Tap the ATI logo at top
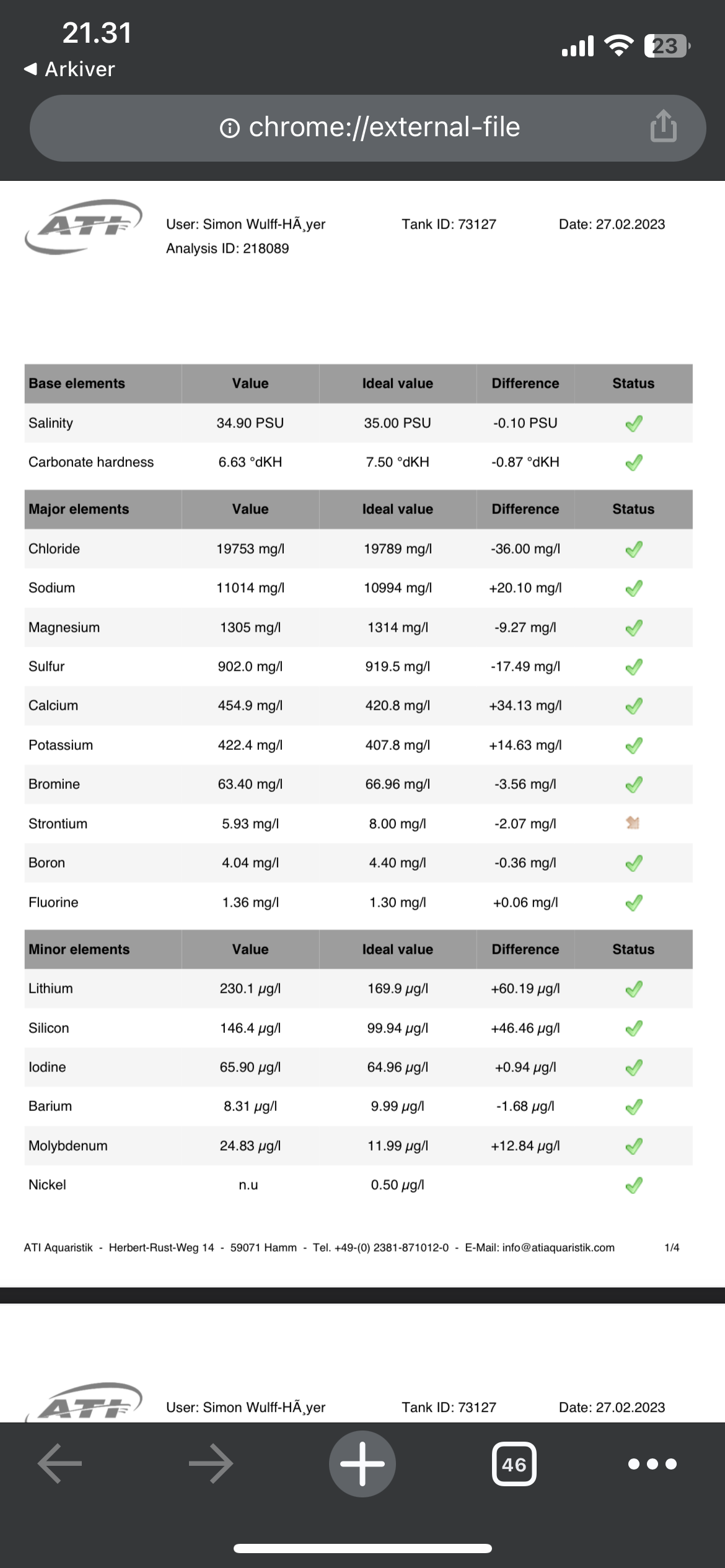This screenshot has height=1568, width=725. (84, 226)
